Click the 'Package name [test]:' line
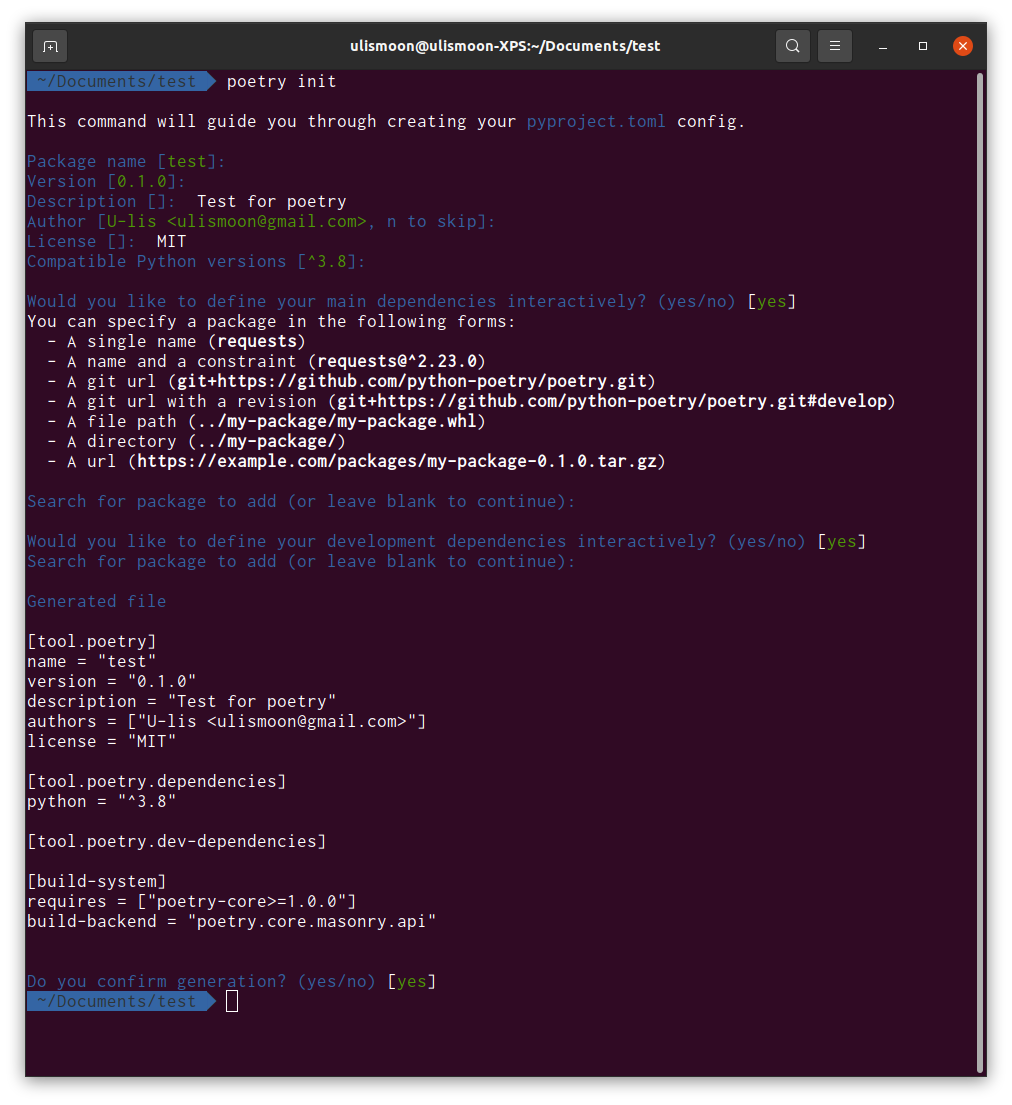The height and width of the screenshot is (1105, 1012). pyautogui.click(x=126, y=162)
